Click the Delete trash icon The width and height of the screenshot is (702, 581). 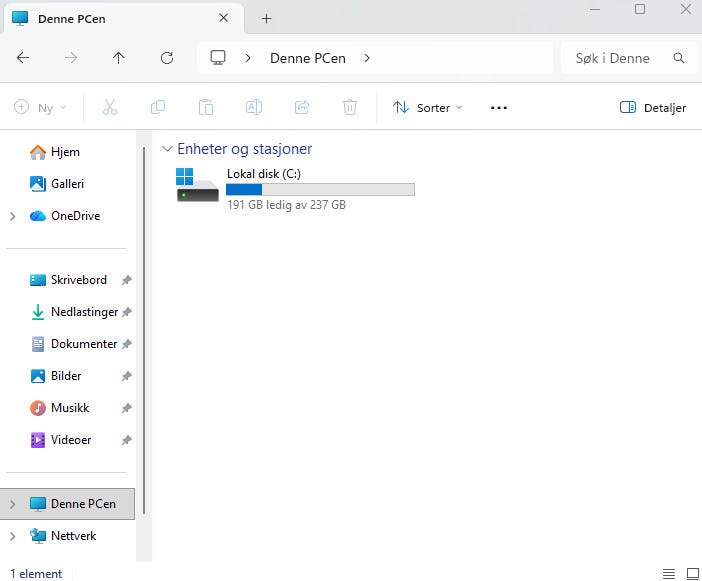pyautogui.click(x=350, y=107)
